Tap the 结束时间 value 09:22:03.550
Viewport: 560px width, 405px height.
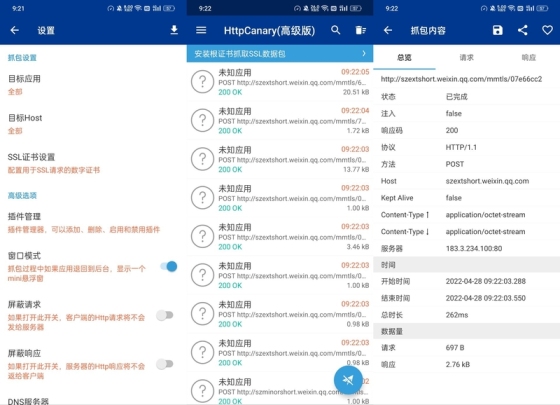[x=485, y=298]
